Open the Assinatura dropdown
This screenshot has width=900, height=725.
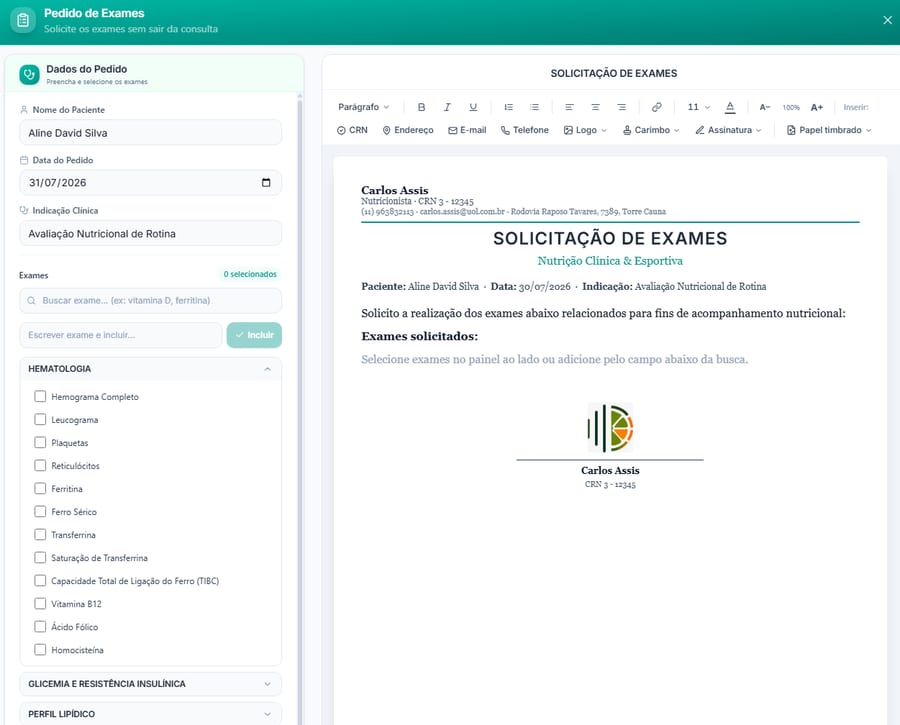[728, 130]
